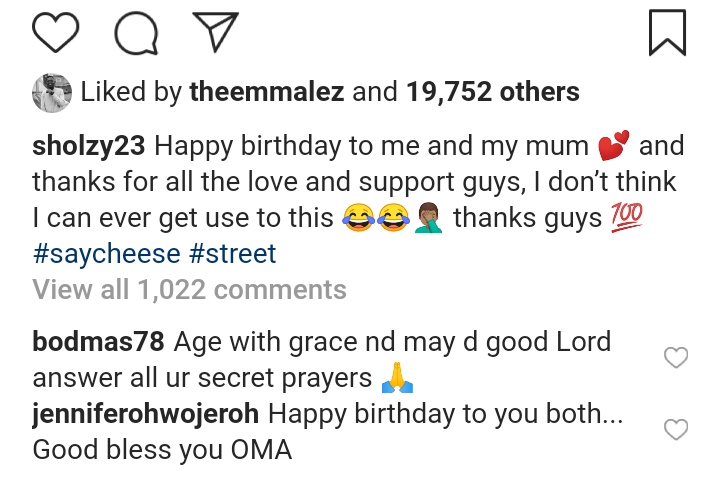Open the #street hashtag
717x480 pixels.
(231, 254)
